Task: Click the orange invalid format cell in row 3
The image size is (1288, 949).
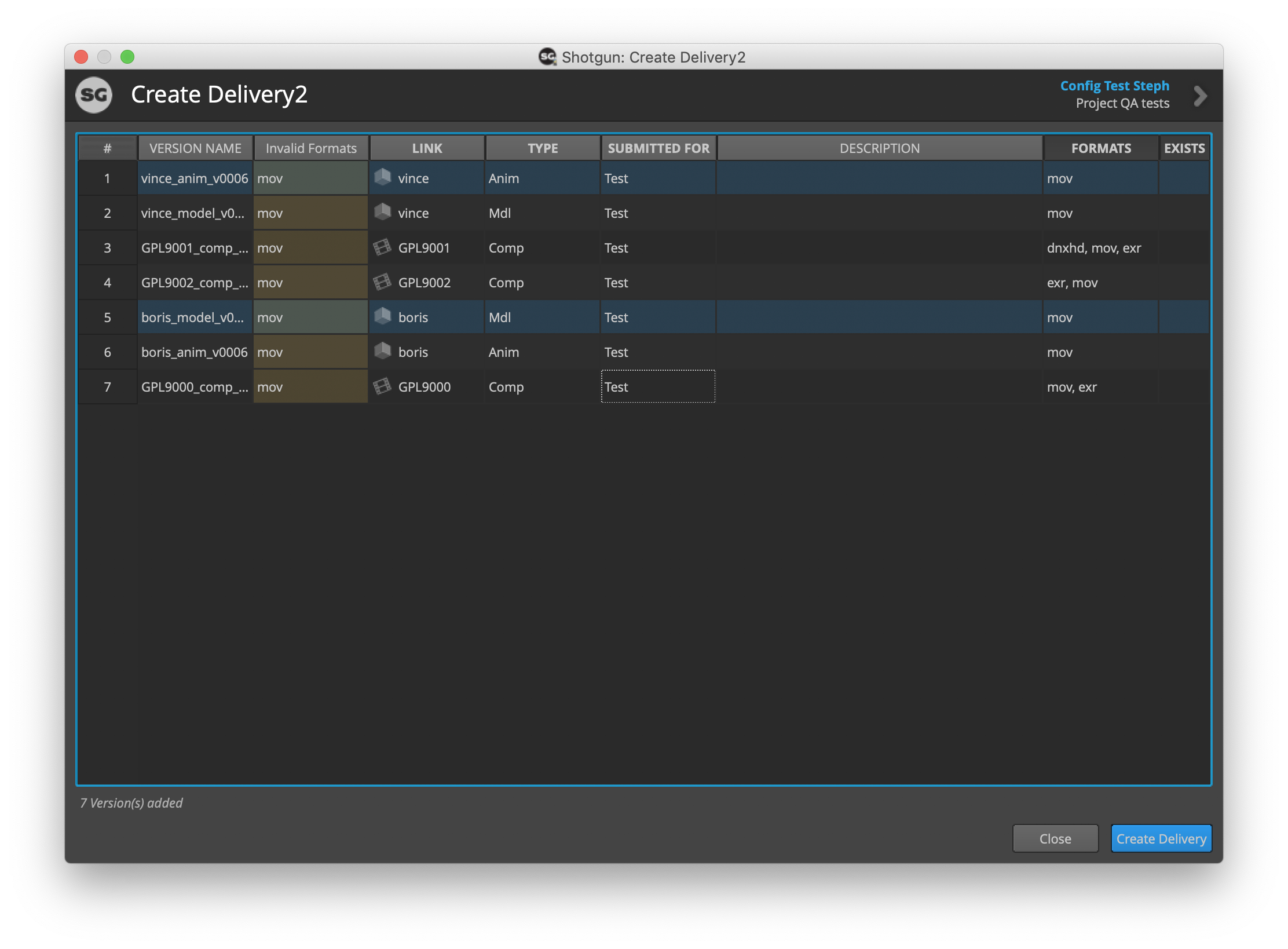Action: (x=310, y=248)
